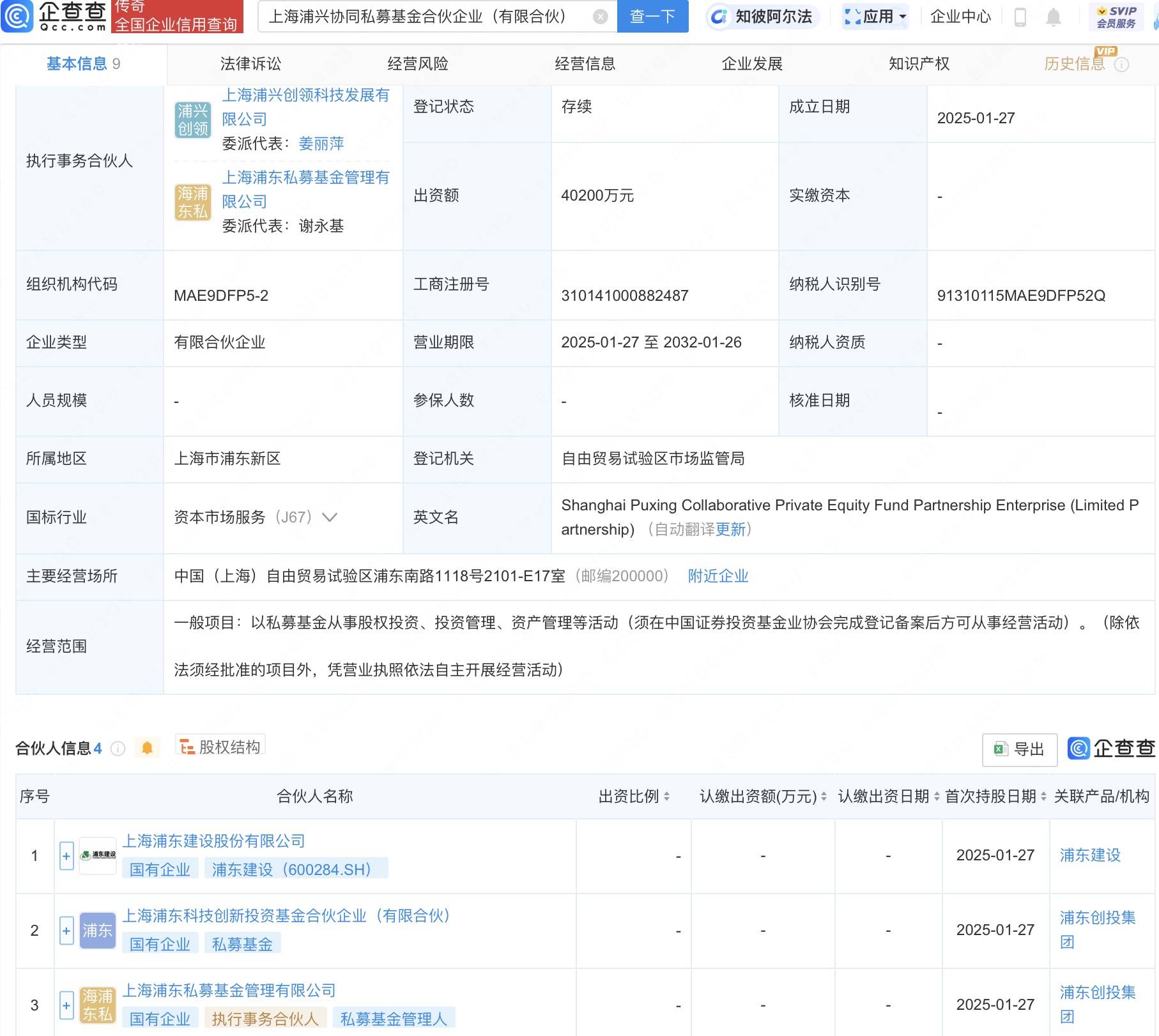This screenshot has width=1159, height=1036.
Task: Open the executive partner 上海浦东私募基金管理有限公司 link
Action: pyautogui.click(x=305, y=190)
